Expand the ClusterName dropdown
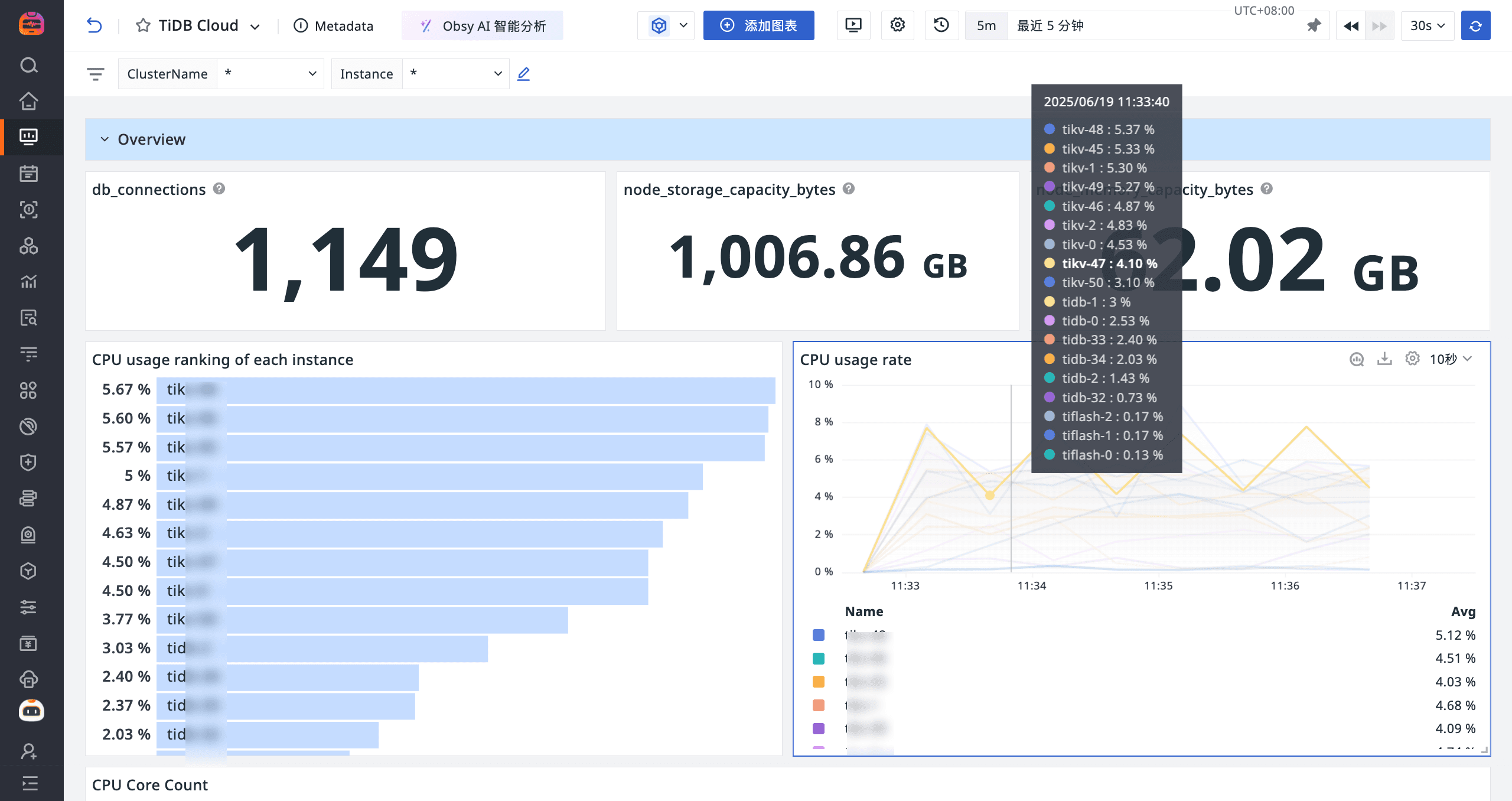Viewport: 1512px width, 801px height. click(271, 74)
